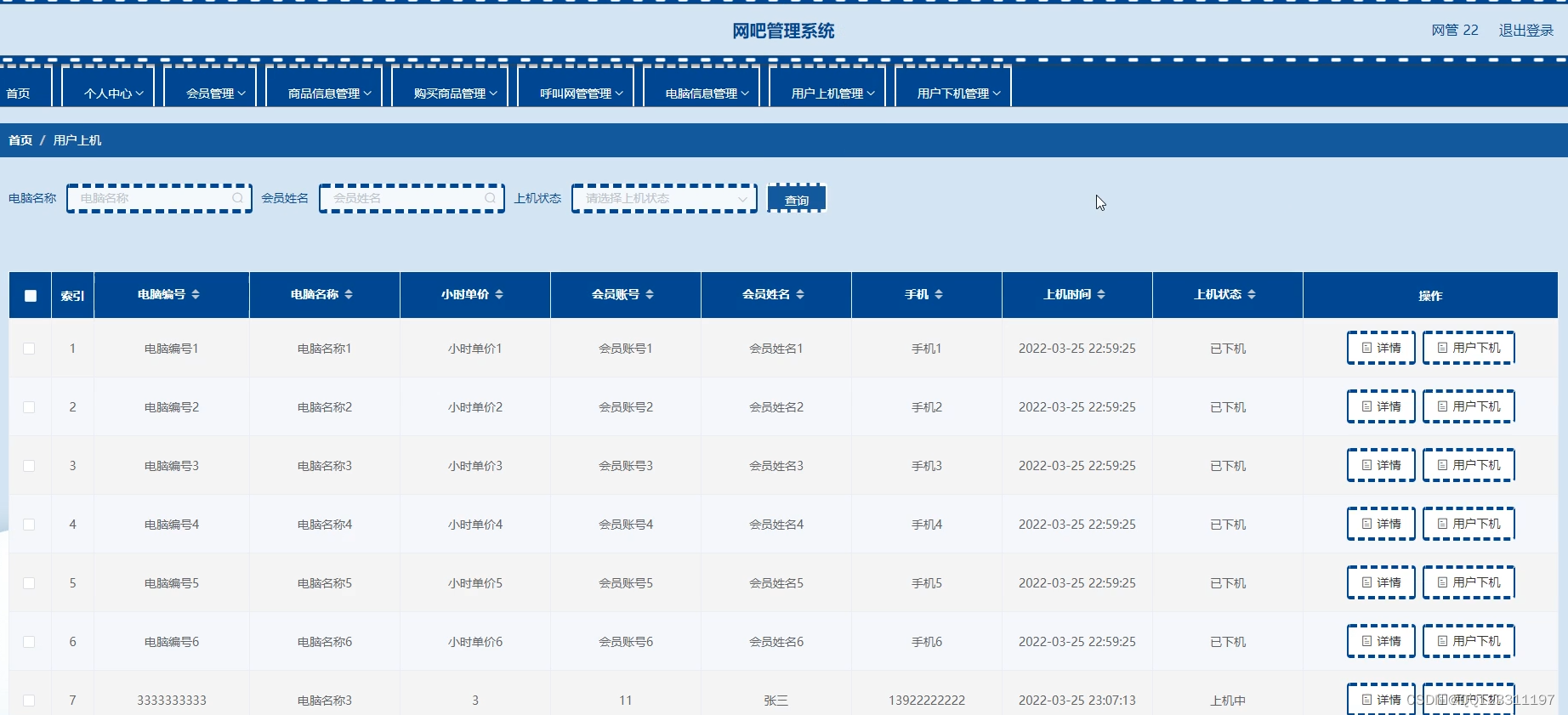This screenshot has width=1568, height=715.
Task: Click 用户下机 for 电脑编号4 row
Action: tap(1469, 524)
